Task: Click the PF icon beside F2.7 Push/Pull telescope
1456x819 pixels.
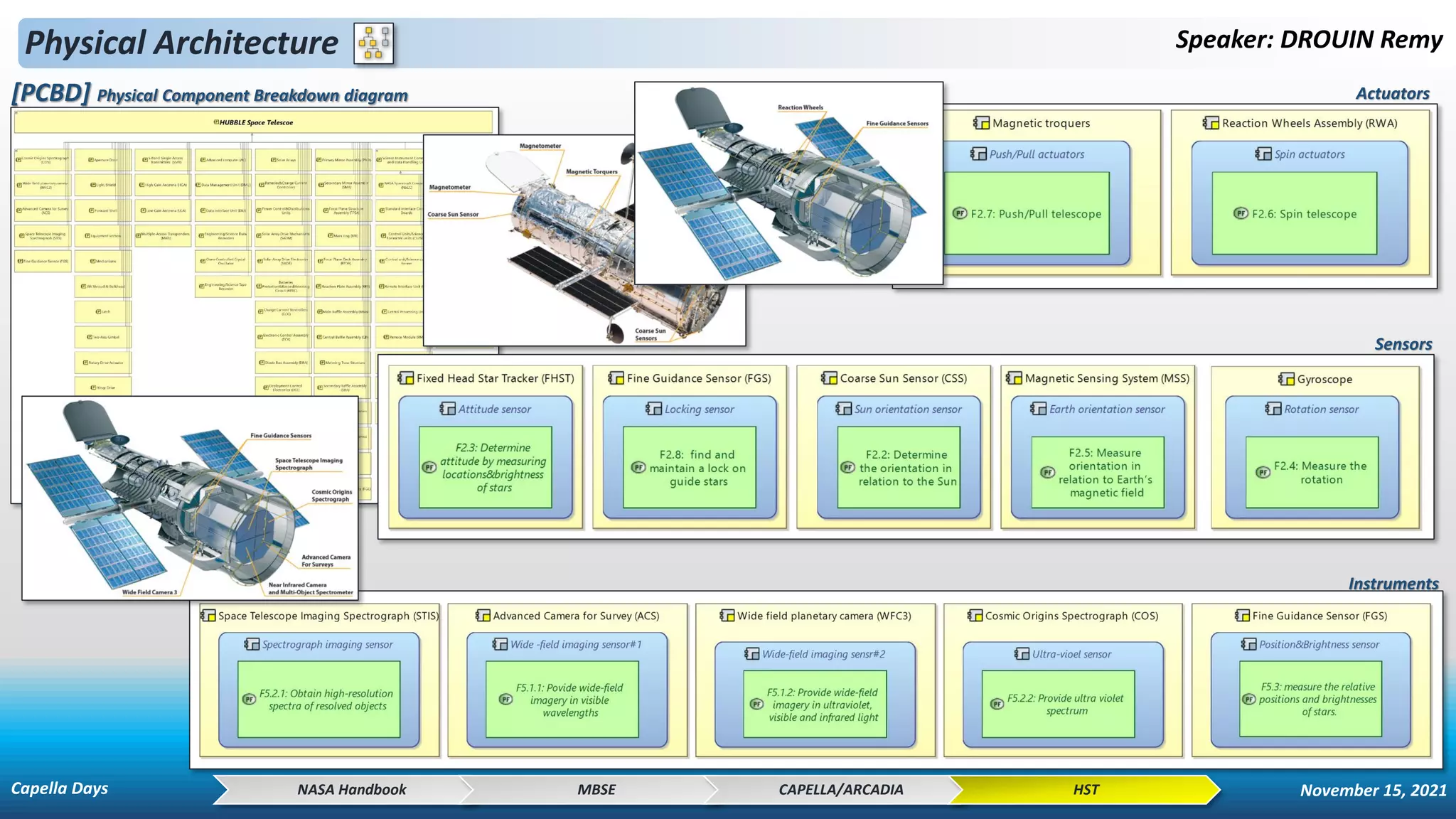Action: point(960,213)
